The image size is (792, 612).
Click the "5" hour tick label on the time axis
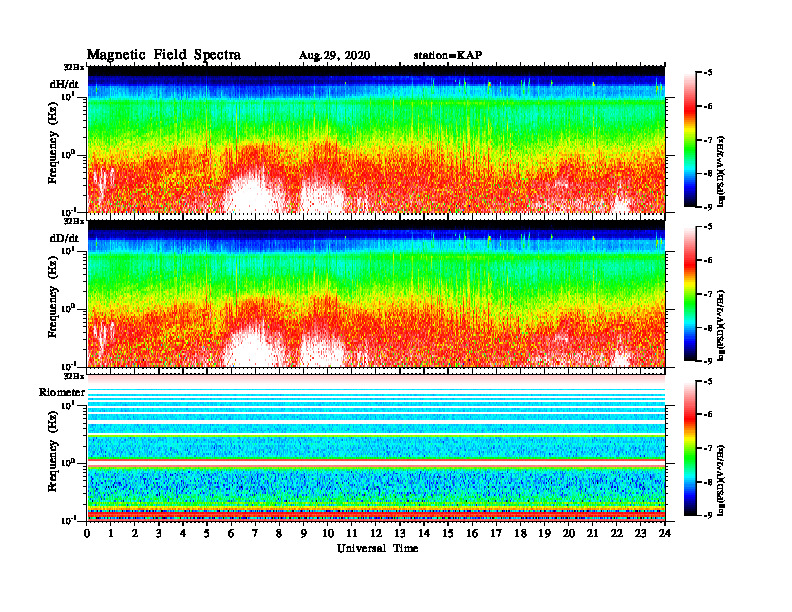coord(207,533)
